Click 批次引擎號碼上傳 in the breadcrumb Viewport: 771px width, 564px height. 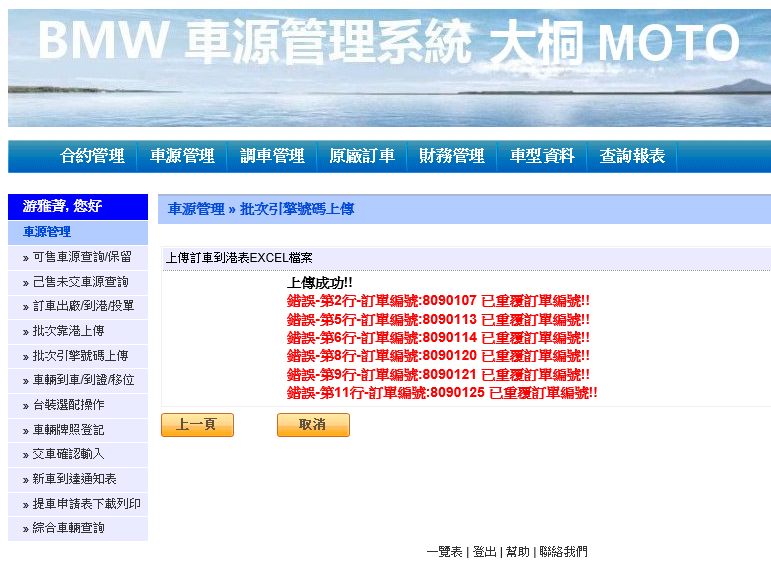297,209
